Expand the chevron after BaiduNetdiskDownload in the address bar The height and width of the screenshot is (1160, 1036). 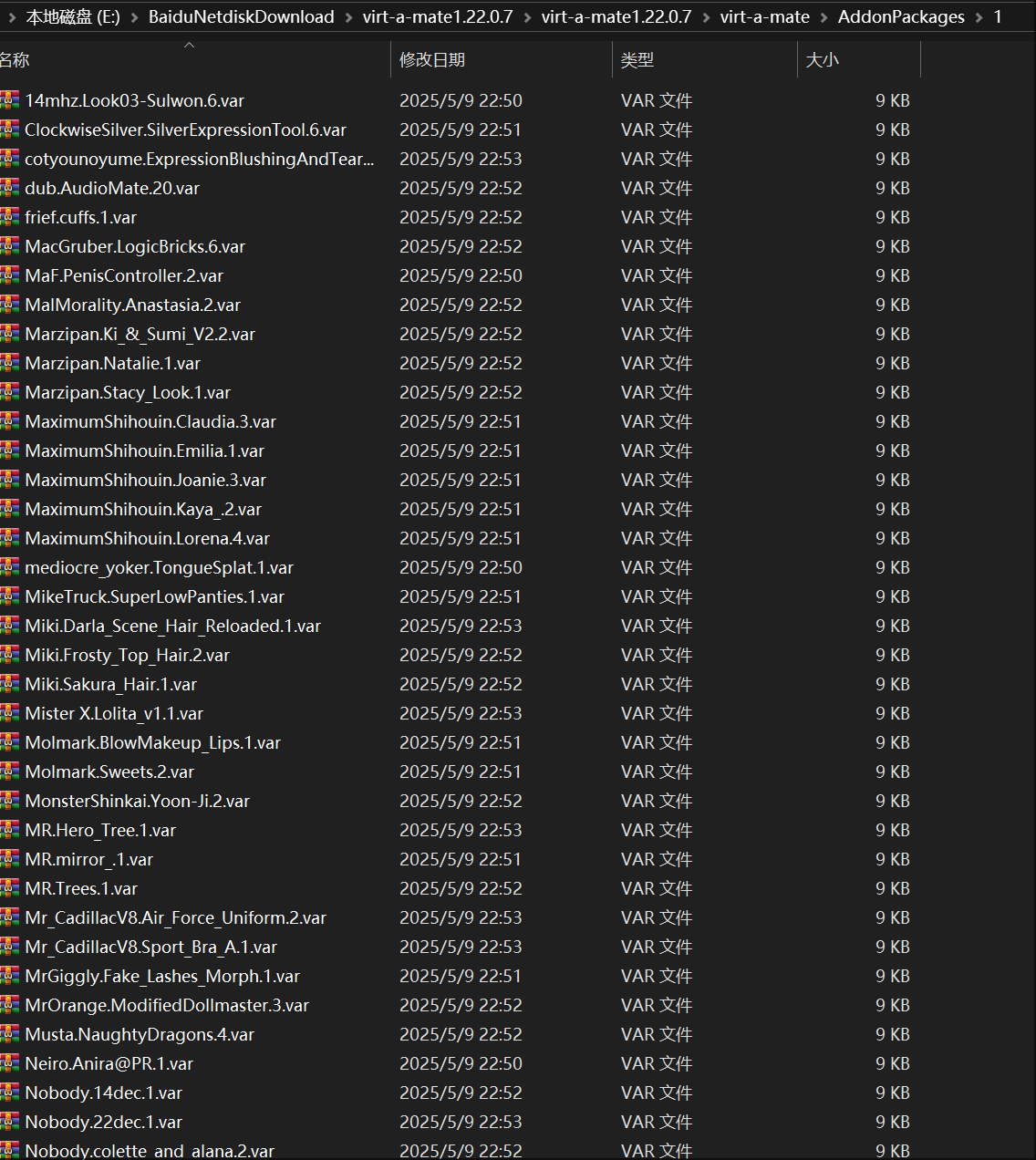point(348,17)
